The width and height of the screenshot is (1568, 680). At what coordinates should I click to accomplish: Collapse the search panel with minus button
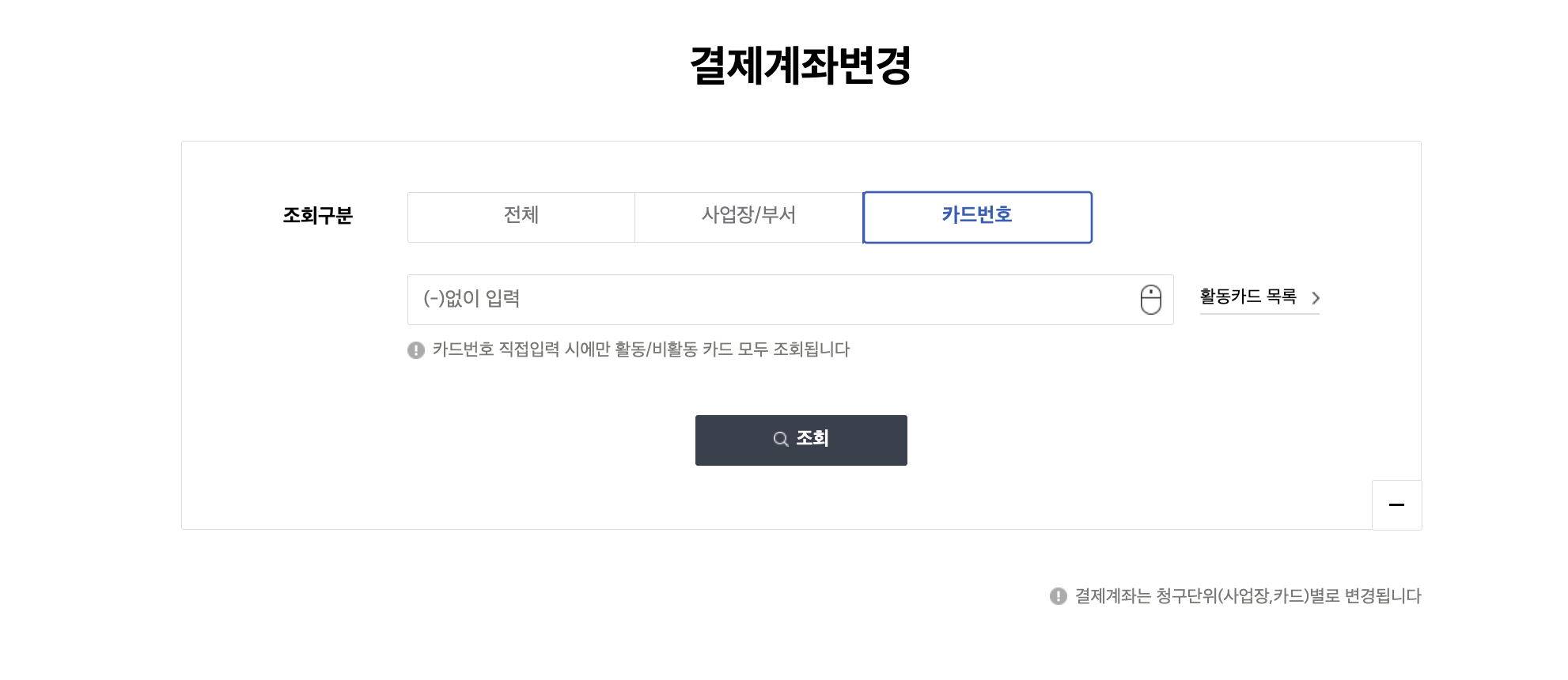pyautogui.click(x=1396, y=504)
